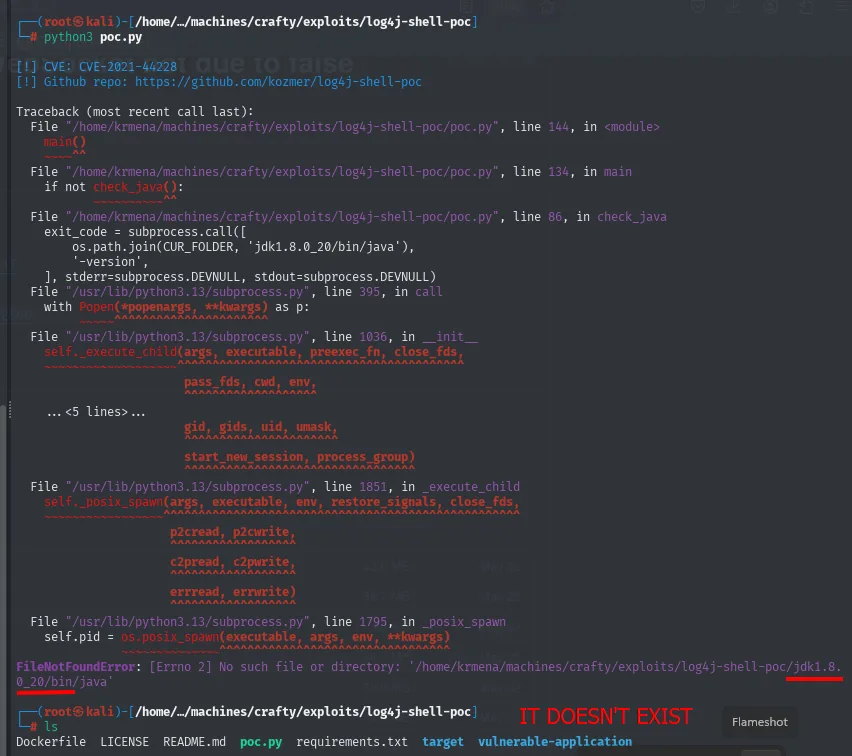Click the Flameshot tooltip label
The height and width of the screenshot is (756, 852).
coord(759,722)
